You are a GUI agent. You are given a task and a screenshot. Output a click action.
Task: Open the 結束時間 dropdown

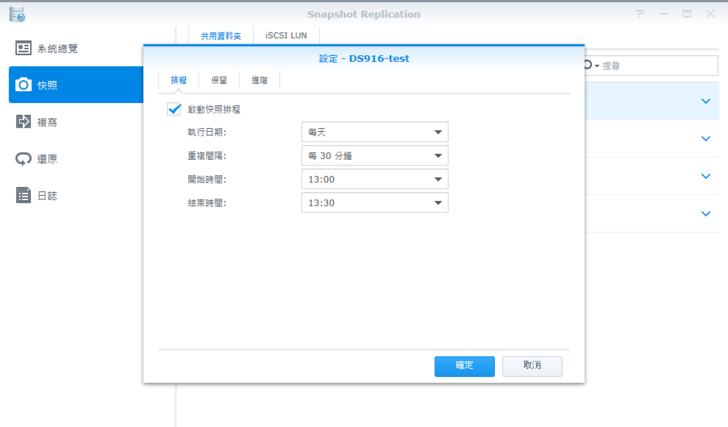tap(375, 203)
